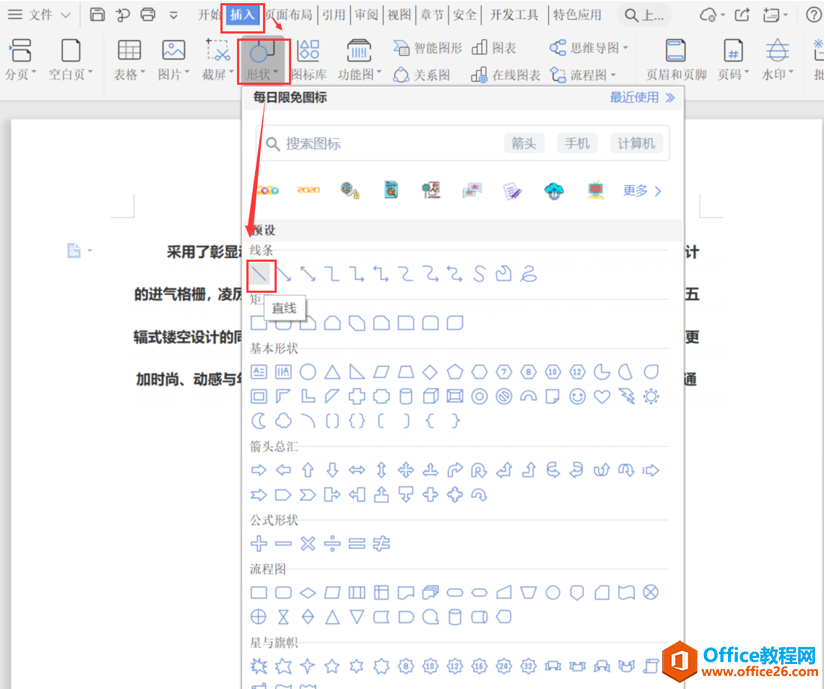Select the division sign formula shape
The width and height of the screenshot is (825, 689).
[333, 543]
